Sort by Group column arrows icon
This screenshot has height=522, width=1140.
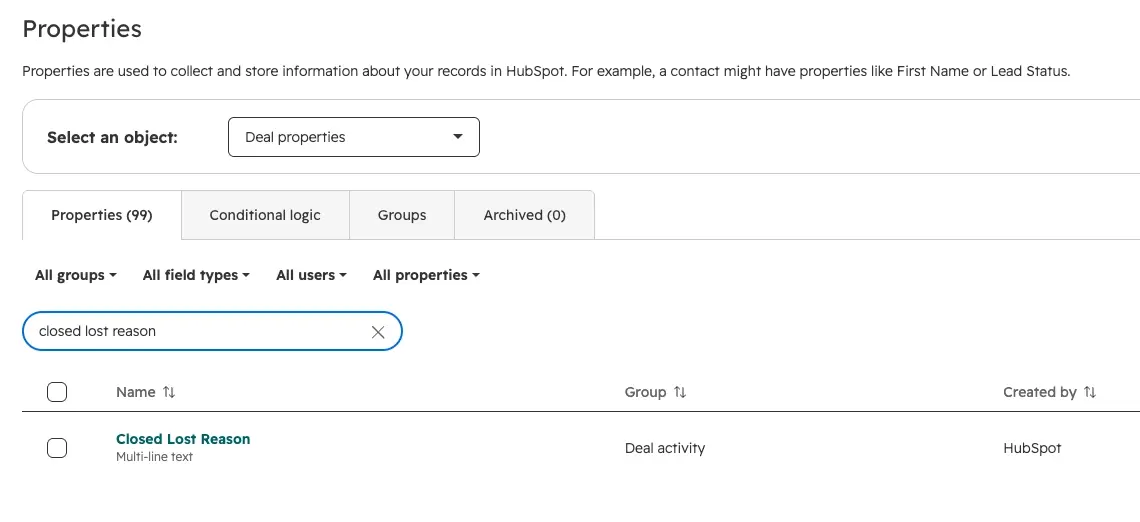point(680,393)
